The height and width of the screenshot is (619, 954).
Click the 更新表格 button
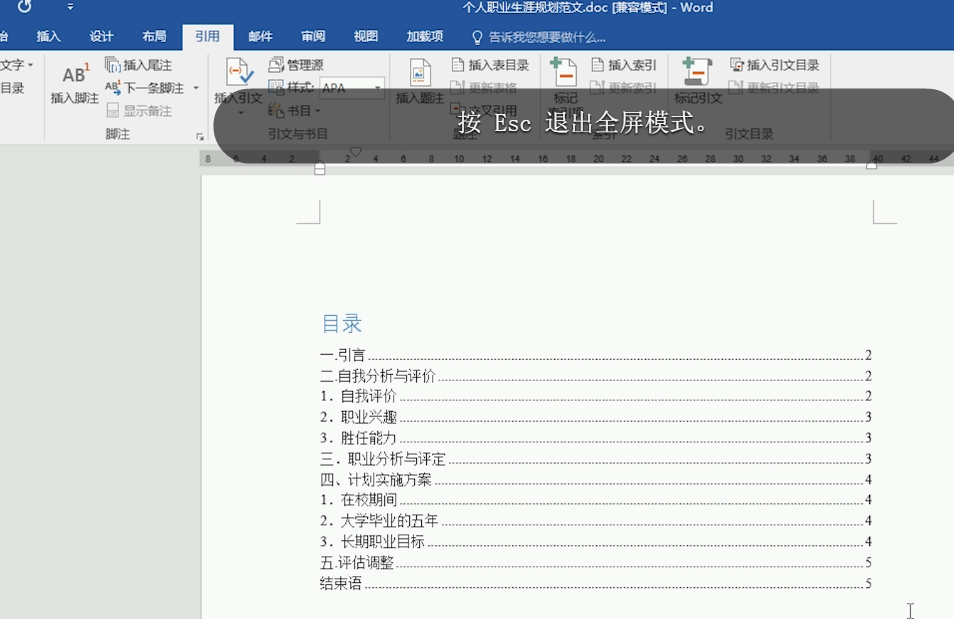click(x=484, y=88)
